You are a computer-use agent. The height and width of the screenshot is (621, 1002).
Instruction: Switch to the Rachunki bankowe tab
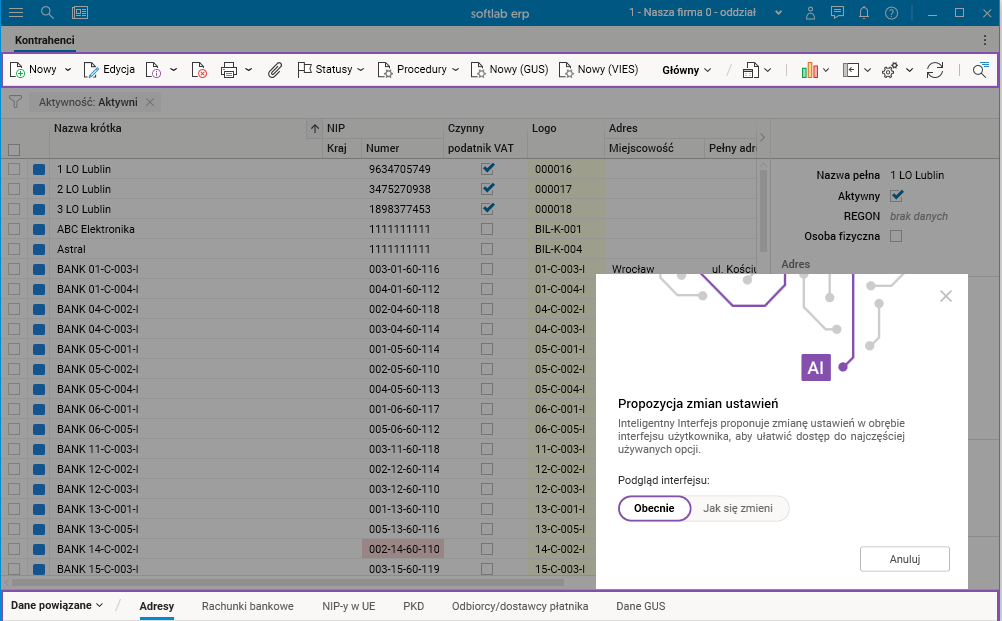[x=248, y=606]
